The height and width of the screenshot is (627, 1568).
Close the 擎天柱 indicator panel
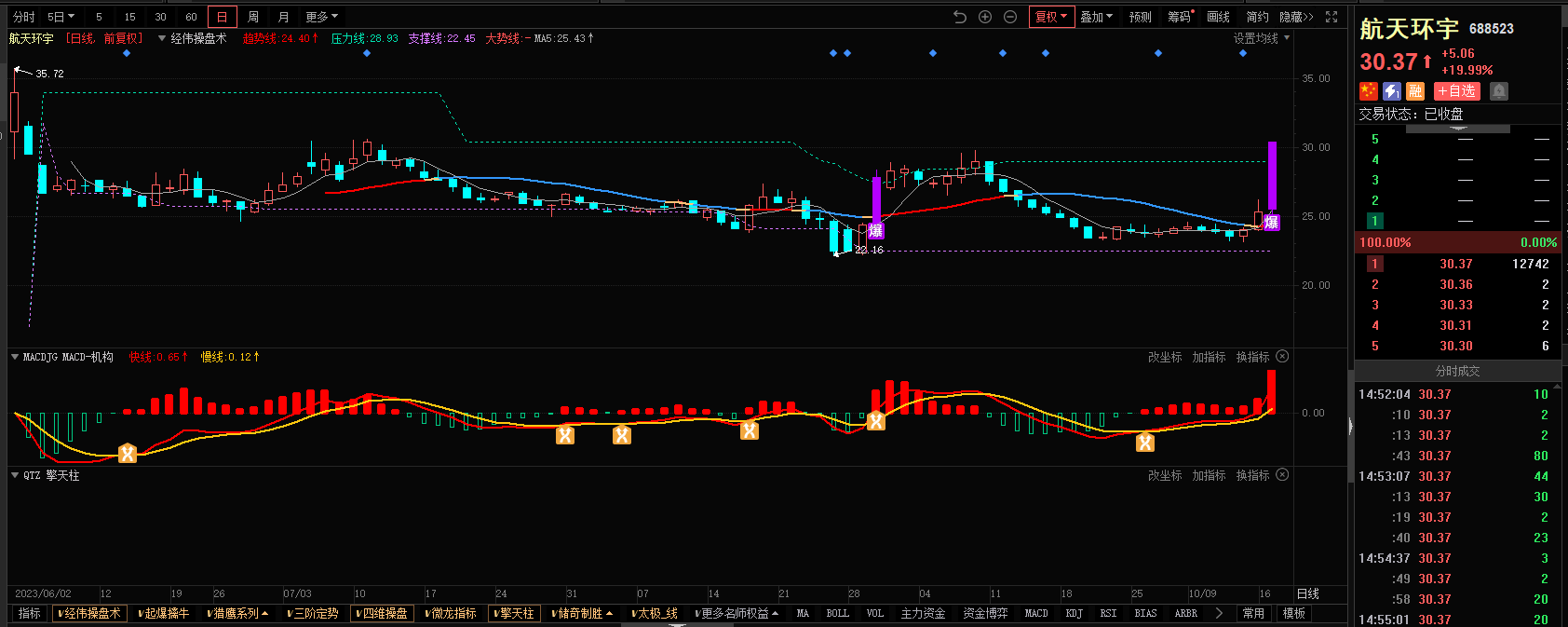[1282, 475]
